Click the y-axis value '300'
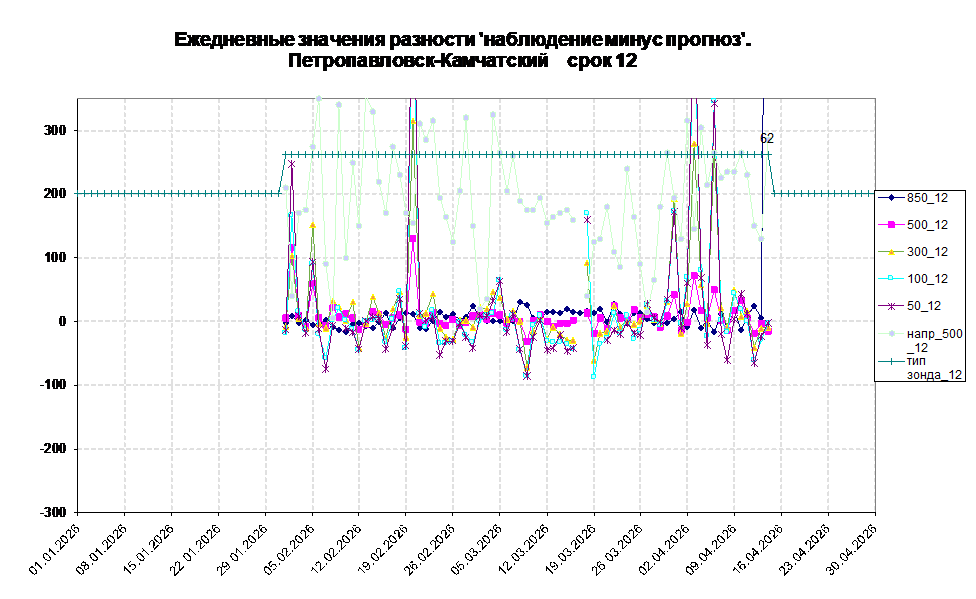Viewport: 976px width, 599px height. (55, 130)
